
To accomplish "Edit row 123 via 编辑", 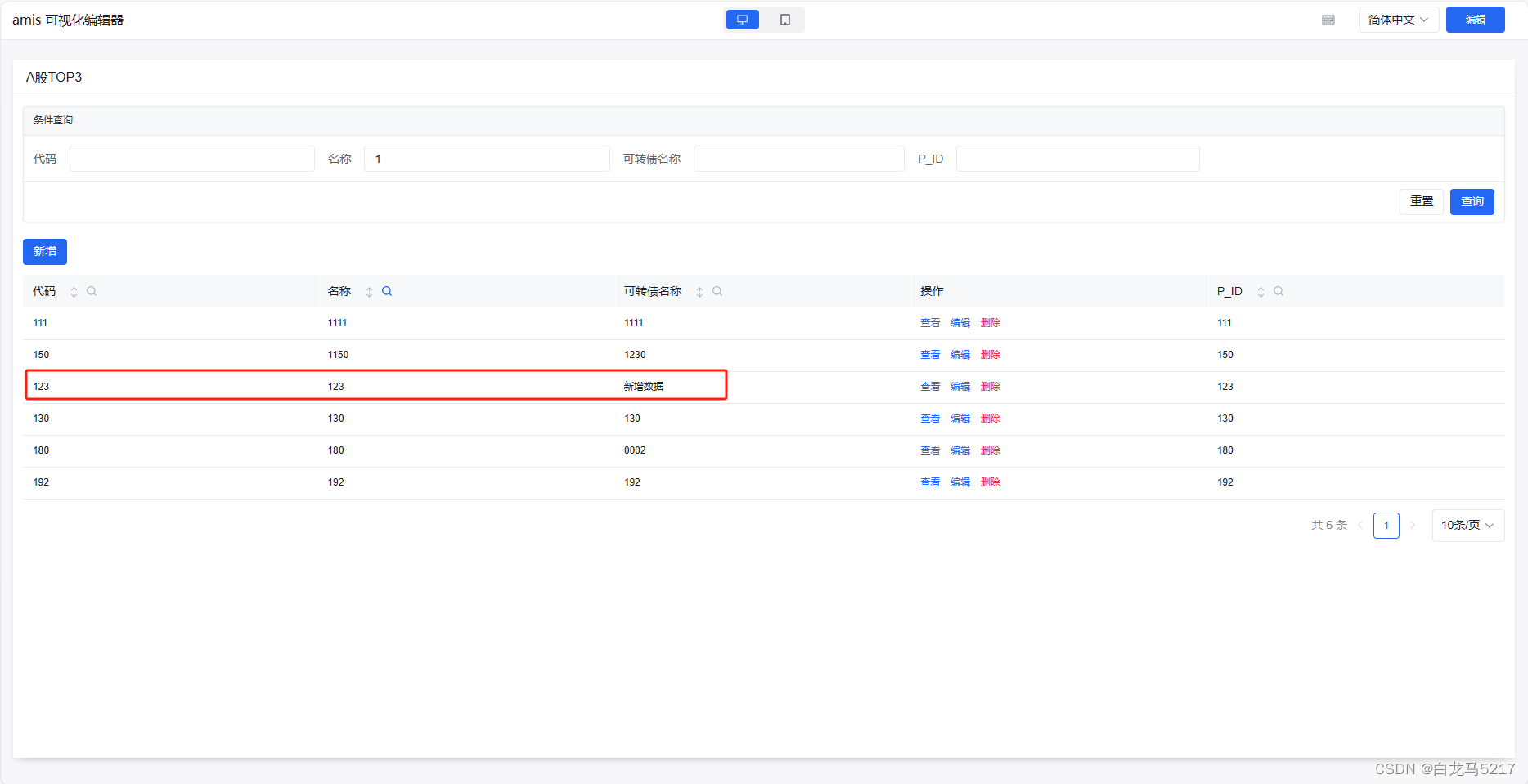I will click(960, 387).
